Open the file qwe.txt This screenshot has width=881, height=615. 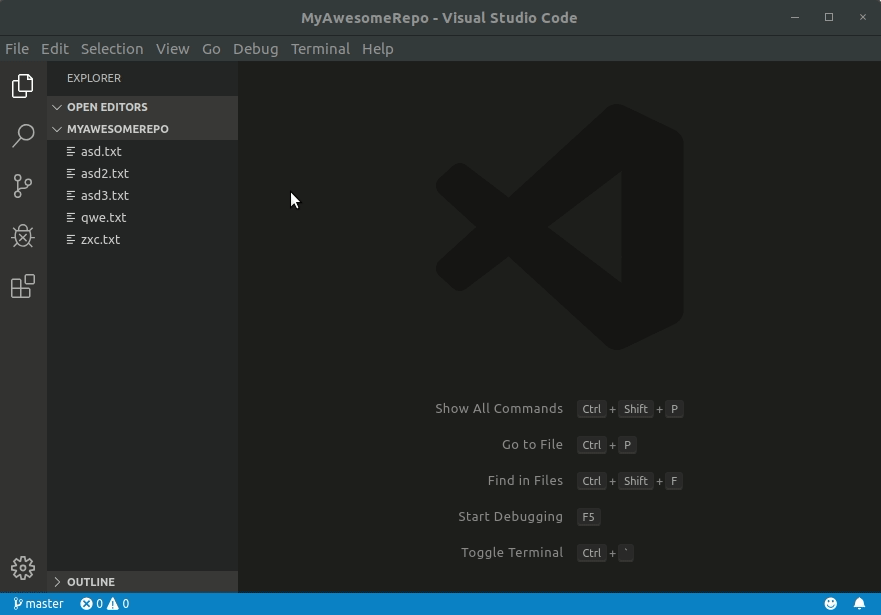coord(103,217)
